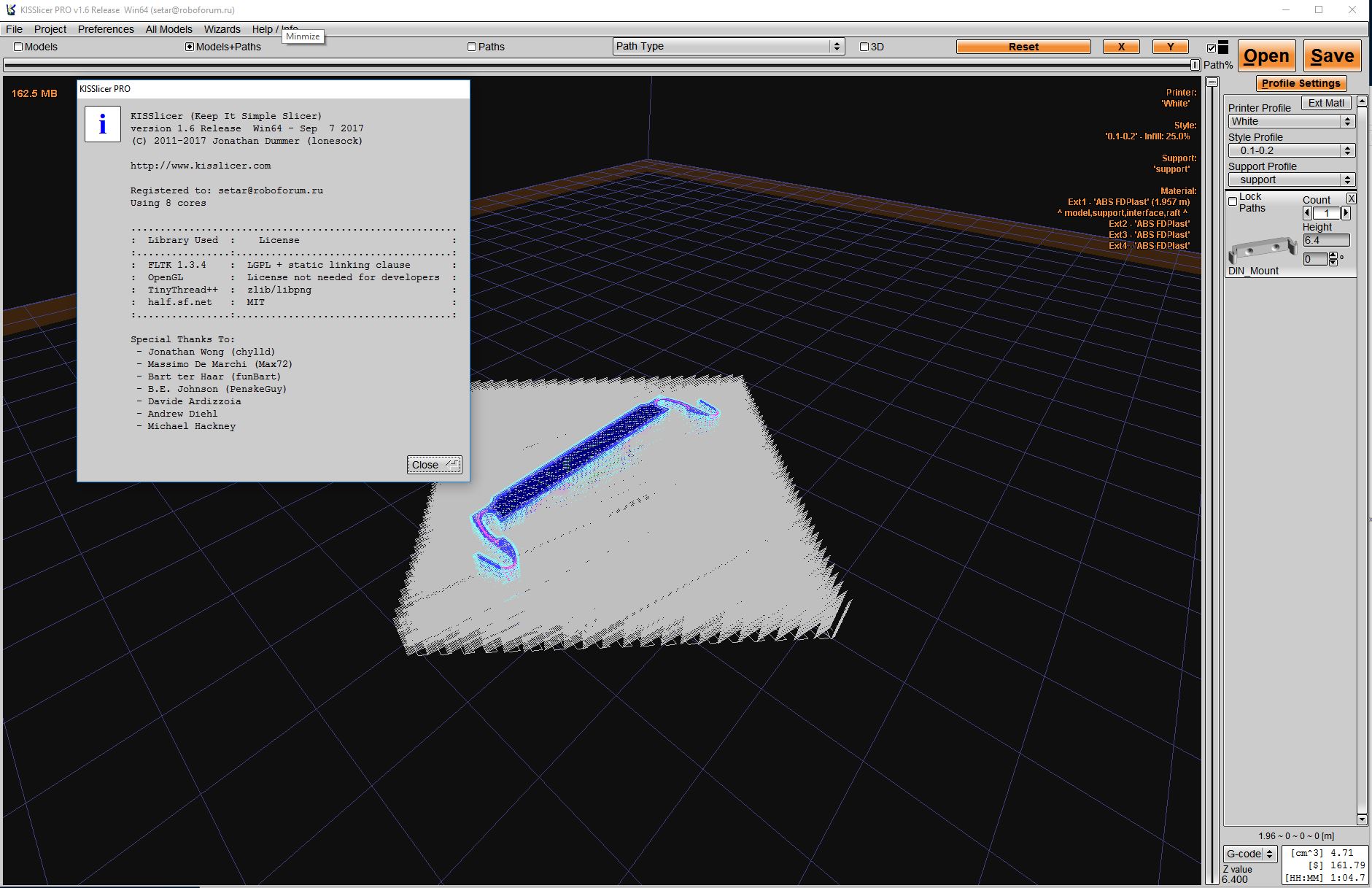The height and width of the screenshot is (888, 1372).
Task: Click the Ext1 - 'ABS FDPlast' (1.957 m) overlay text
Action: (x=1128, y=202)
